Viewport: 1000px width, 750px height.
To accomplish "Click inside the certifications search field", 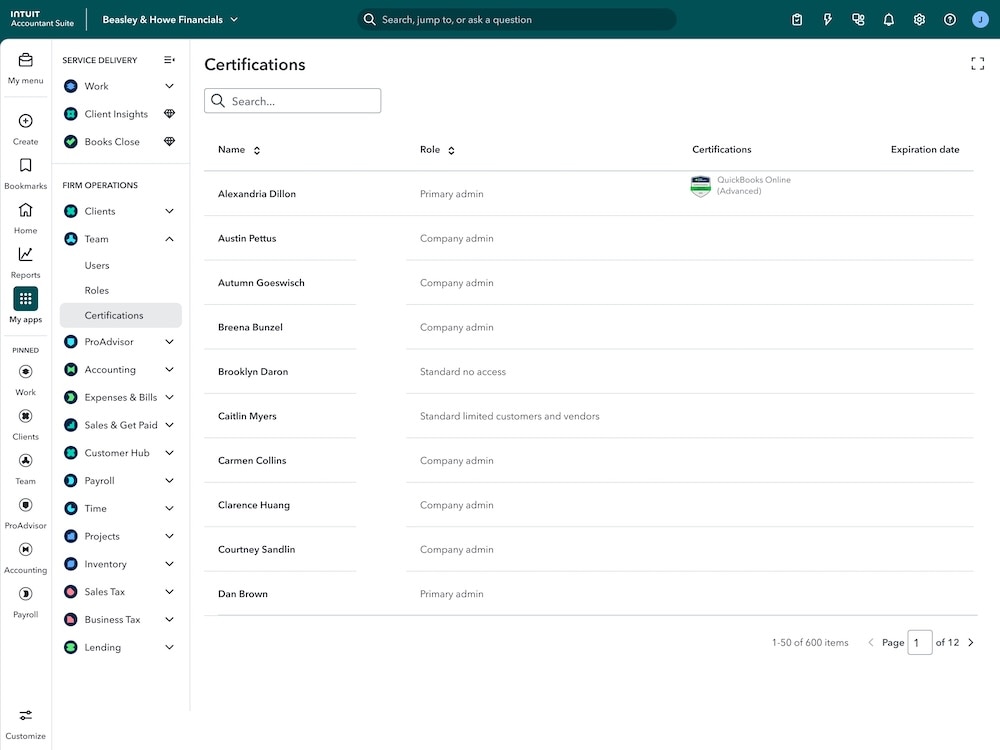I will tap(292, 100).
